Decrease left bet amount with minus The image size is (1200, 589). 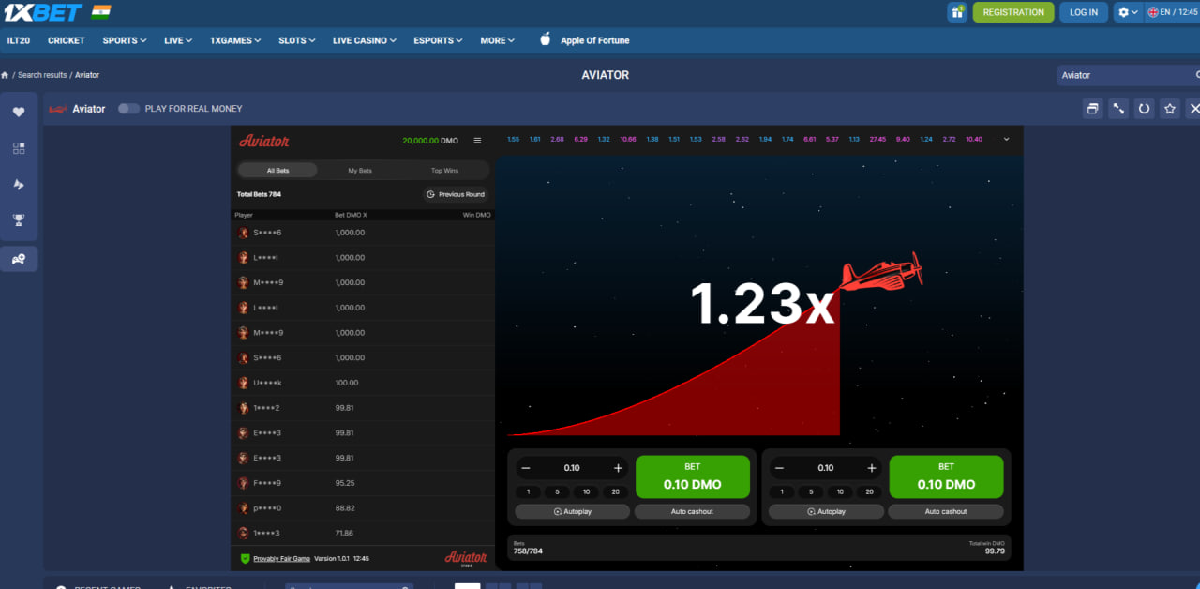(x=526, y=468)
